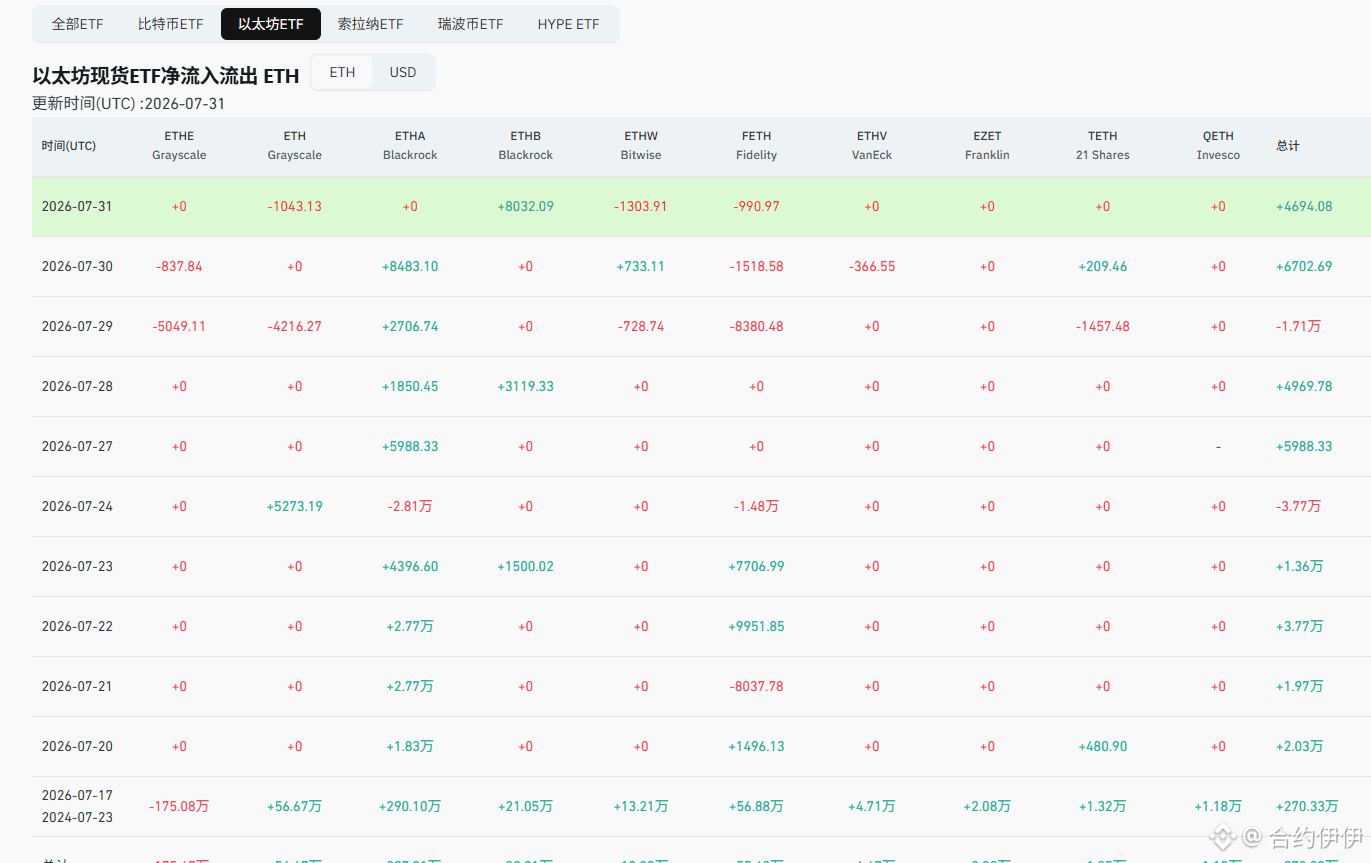Select the 2026-07-21 date cell
The width and height of the screenshot is (1371, 863).
click(77, 687)
